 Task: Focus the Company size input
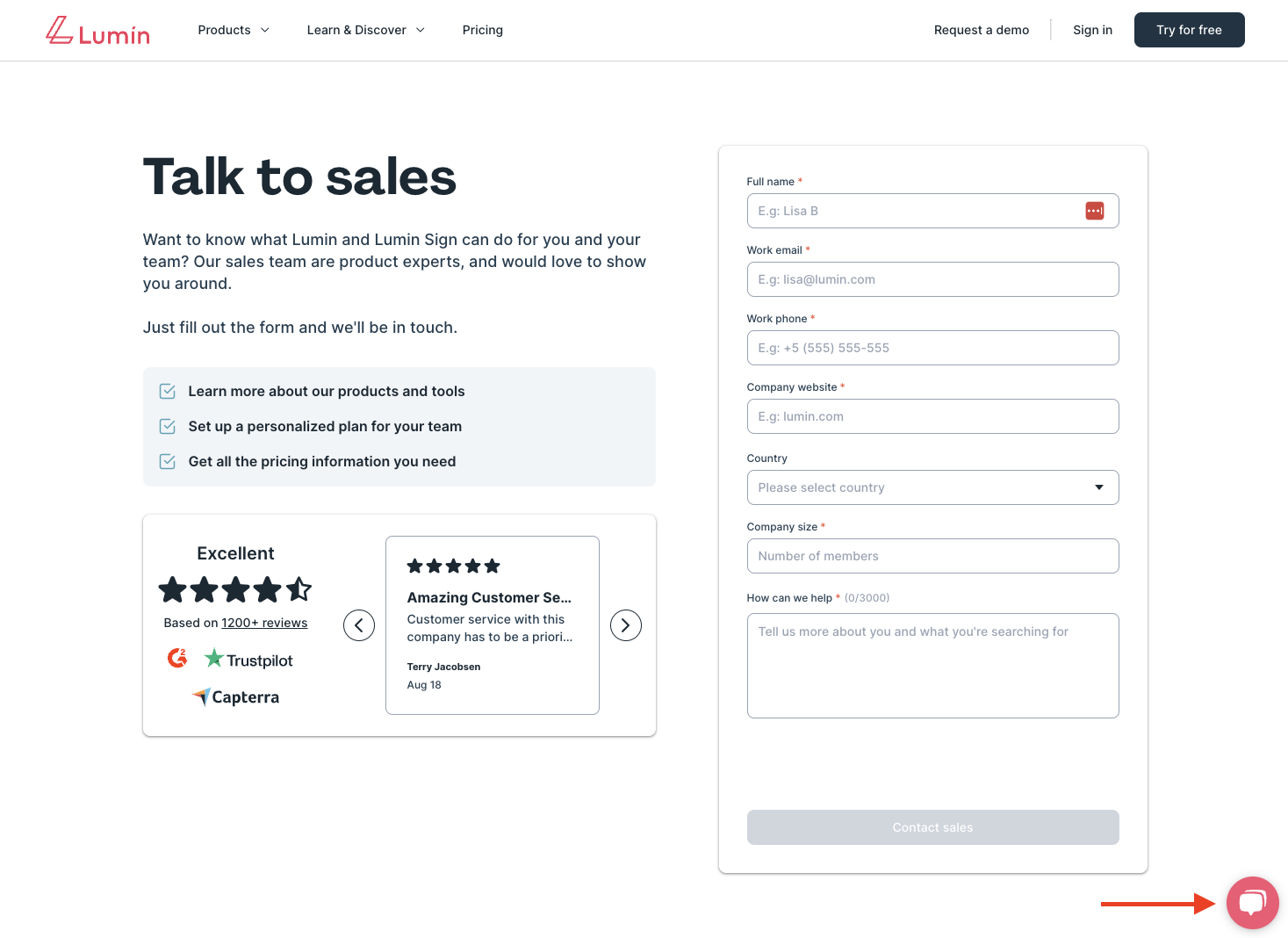pos(932,556)
